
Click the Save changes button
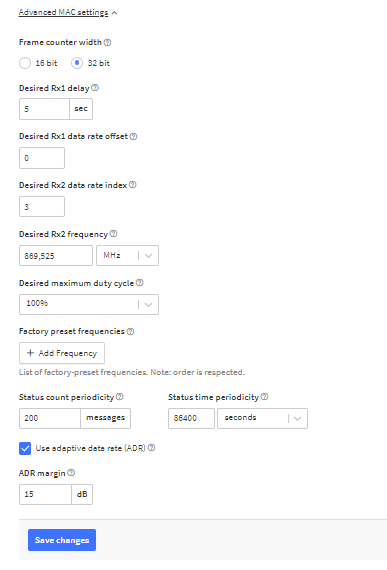tap(62, 540)
